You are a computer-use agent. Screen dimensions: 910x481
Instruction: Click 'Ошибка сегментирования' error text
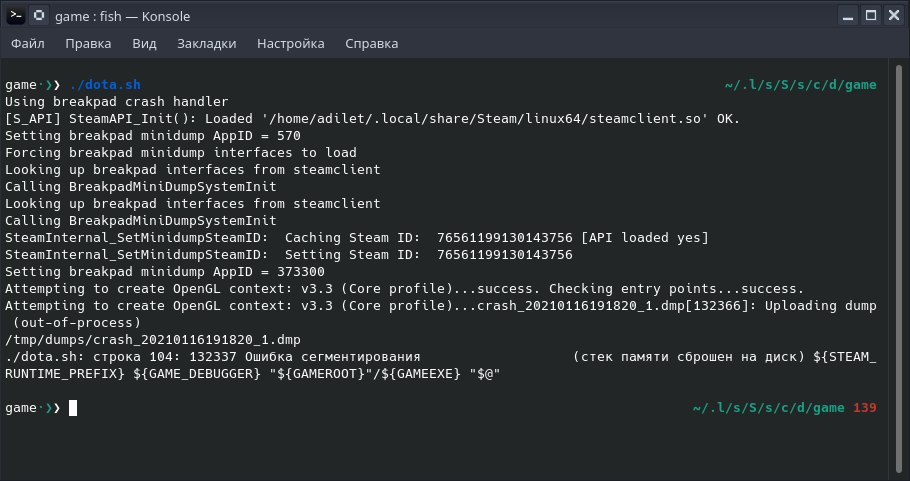[333, 357]
